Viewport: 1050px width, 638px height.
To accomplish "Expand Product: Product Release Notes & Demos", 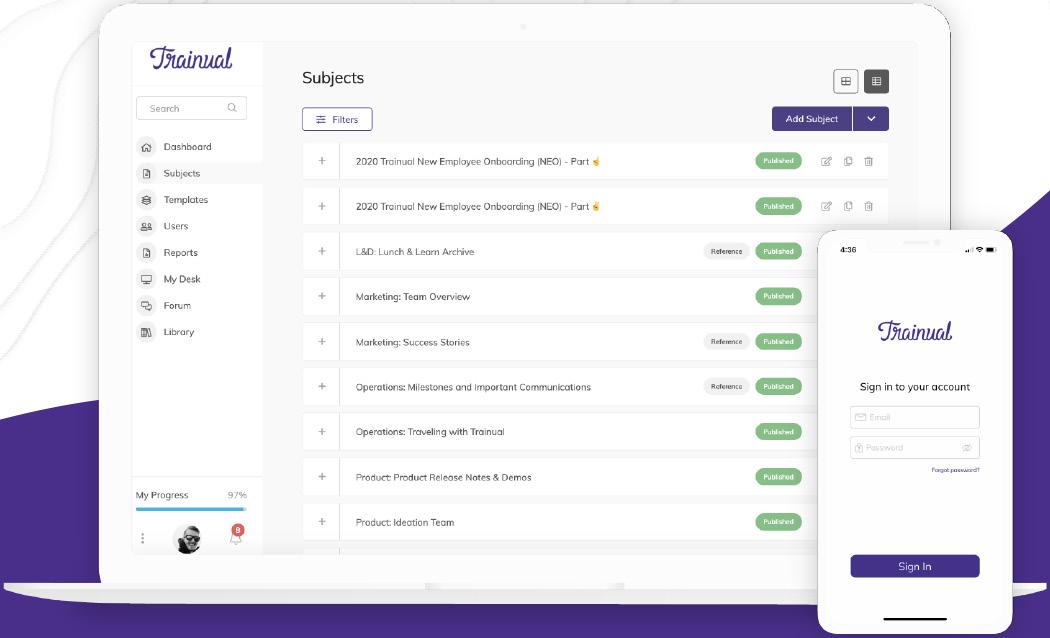I will [x=322, y=477].
